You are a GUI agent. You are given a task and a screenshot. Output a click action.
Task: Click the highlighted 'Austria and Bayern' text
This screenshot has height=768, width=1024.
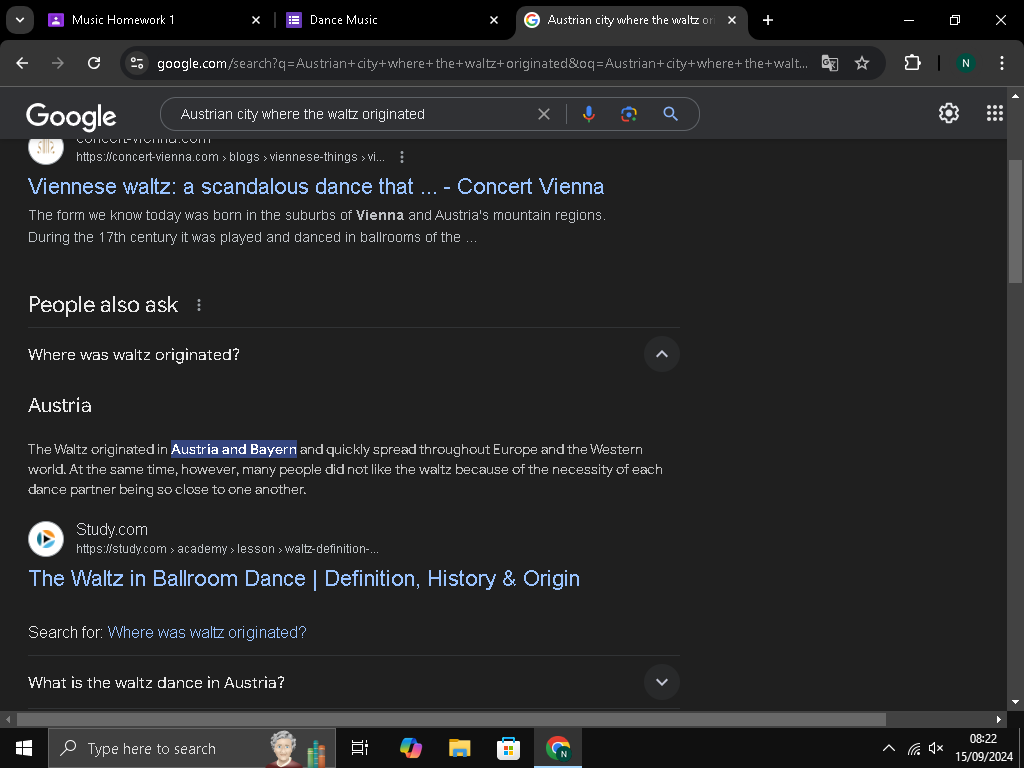pos(234,449)
